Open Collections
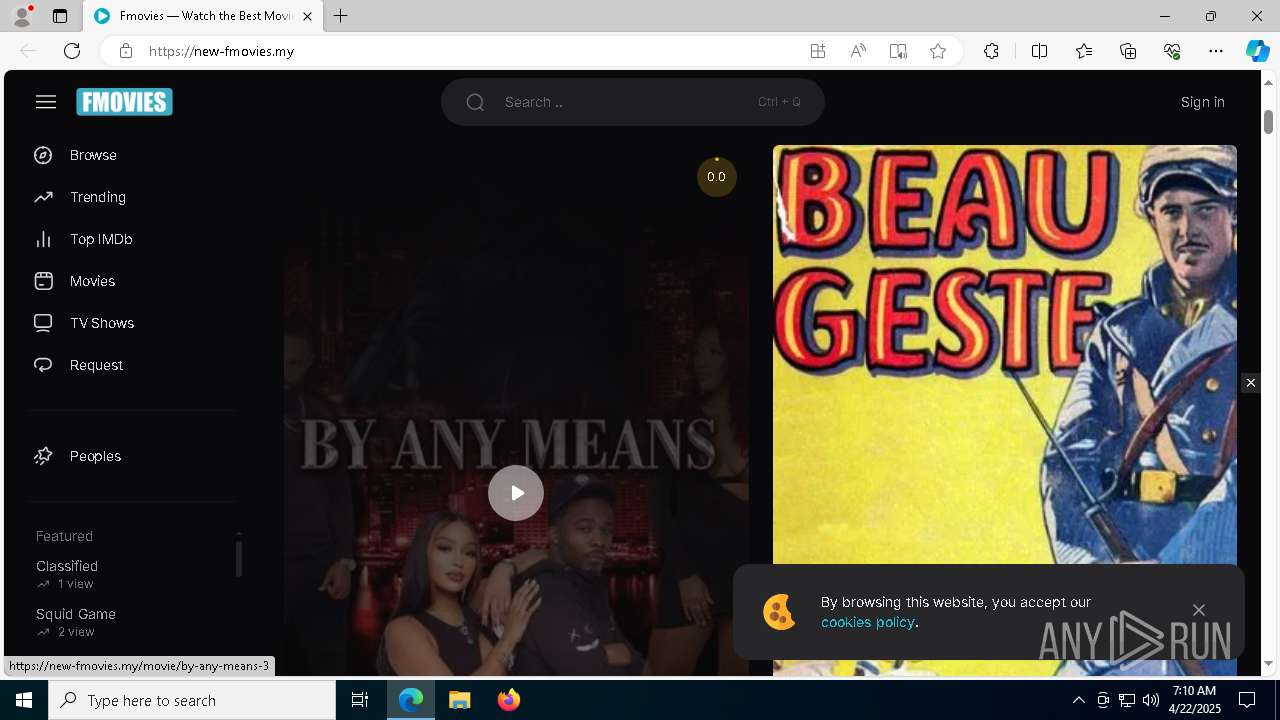The width and height of the screenshot is (1280, 720). [x=1128, y=51]
